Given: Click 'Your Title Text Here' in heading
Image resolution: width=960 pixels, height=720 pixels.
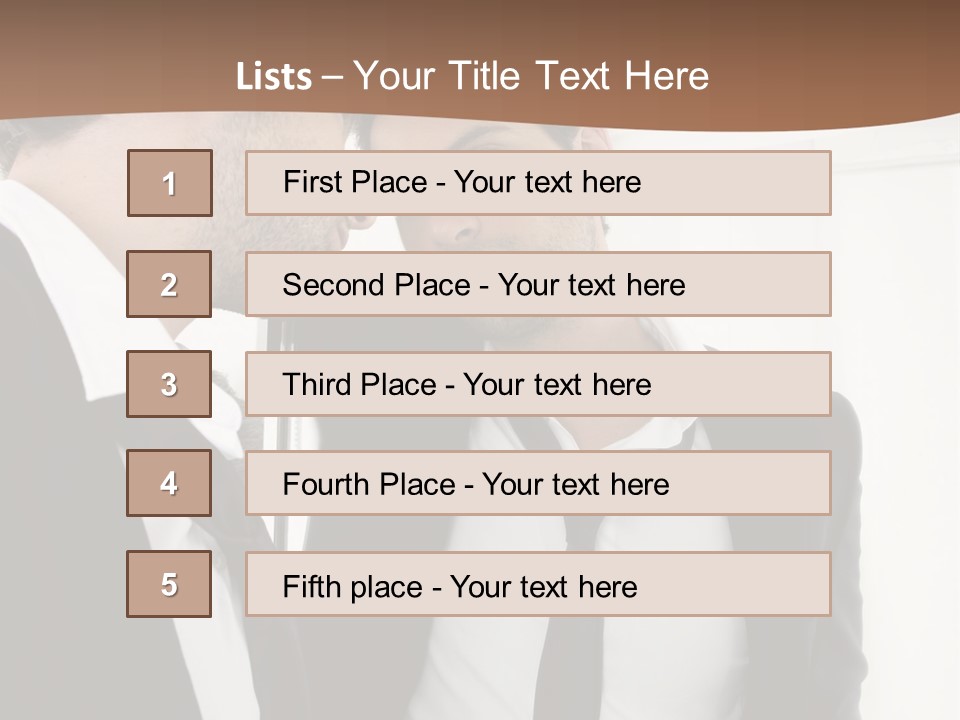Looking at the screenshot, I should coord(531,76).
